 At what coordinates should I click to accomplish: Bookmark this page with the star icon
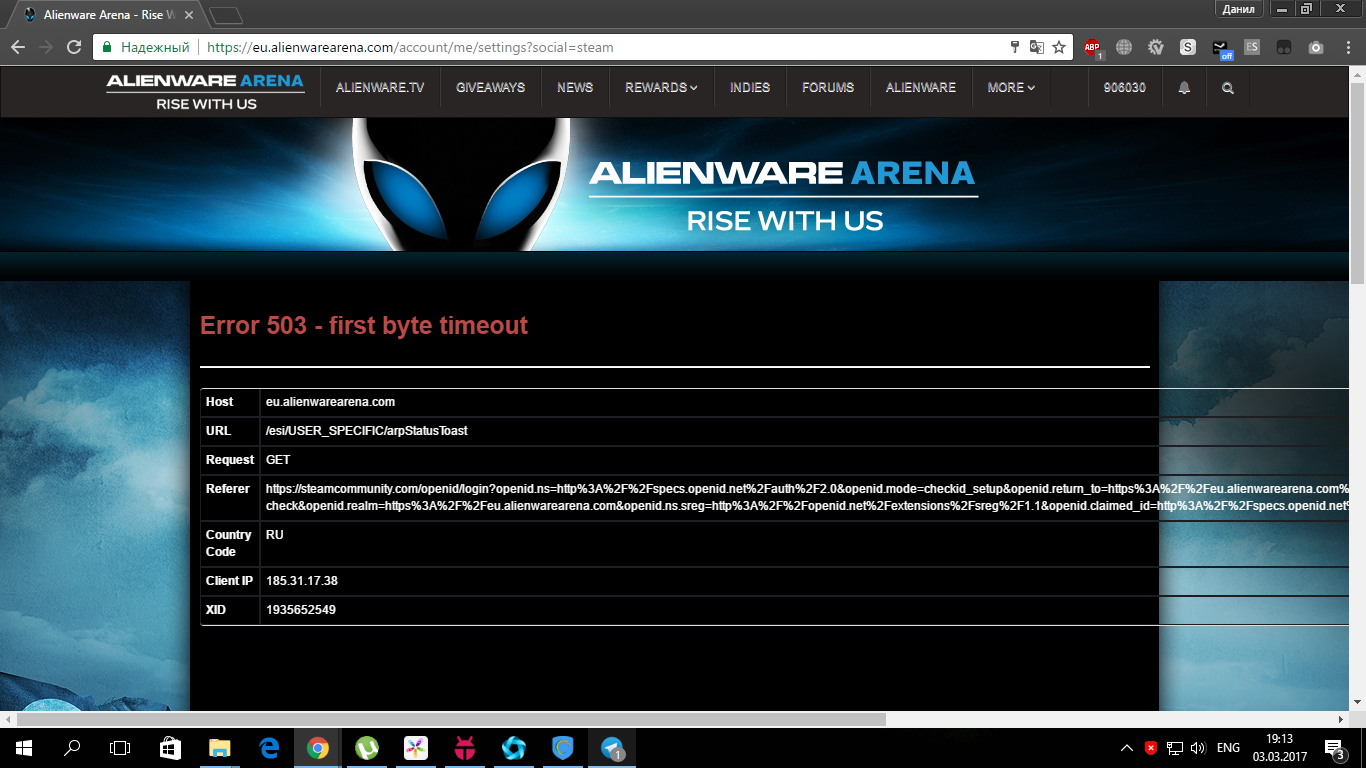pos(1059,47)
